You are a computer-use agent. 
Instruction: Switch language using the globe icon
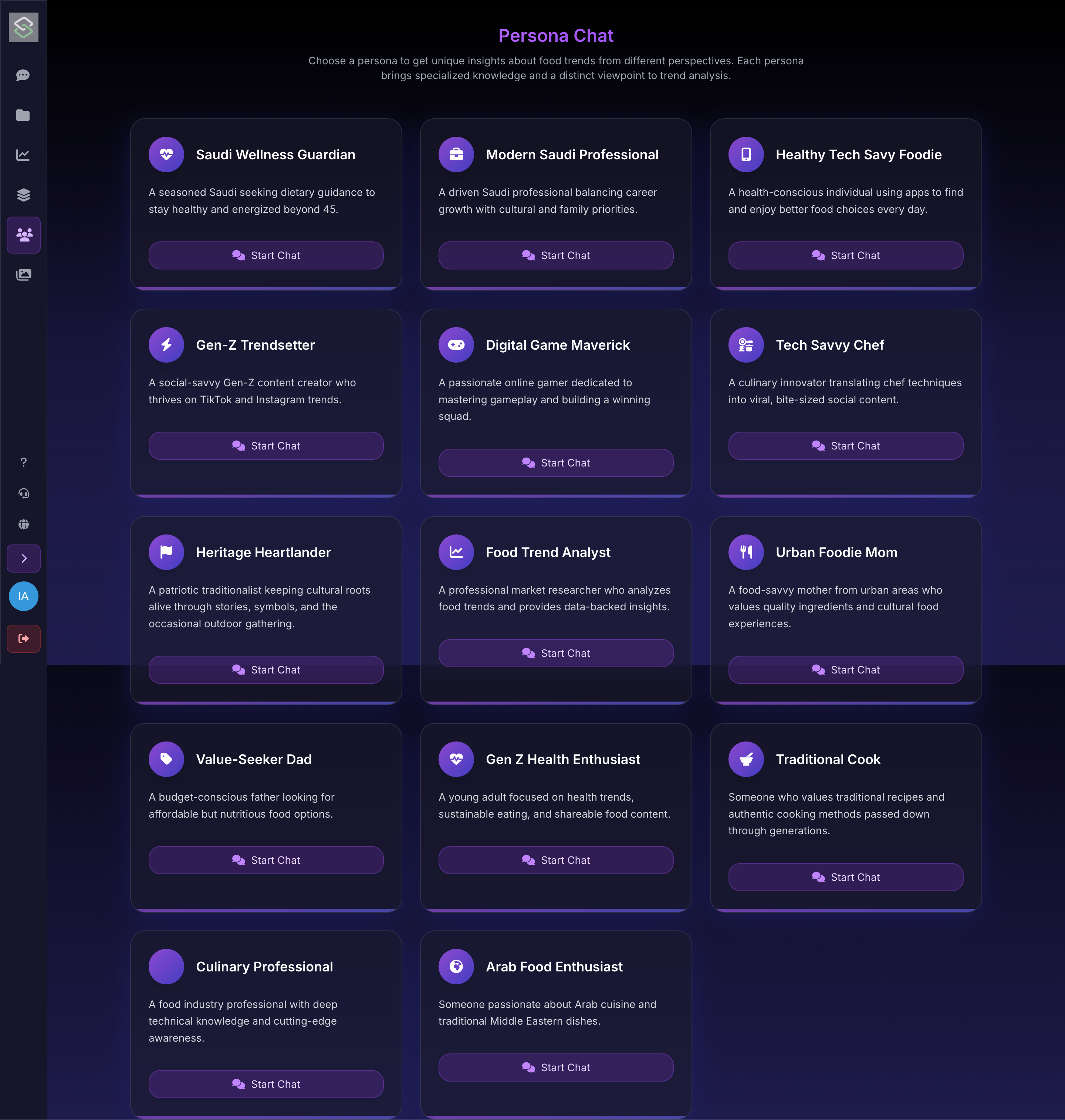click(x=23, y=524)
